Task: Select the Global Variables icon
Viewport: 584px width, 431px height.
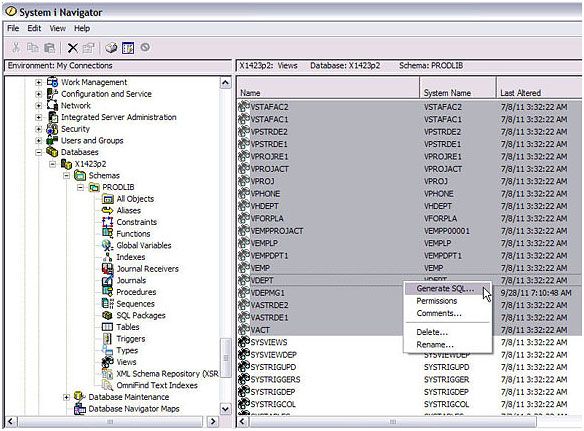Action: (x=108, y=245)
